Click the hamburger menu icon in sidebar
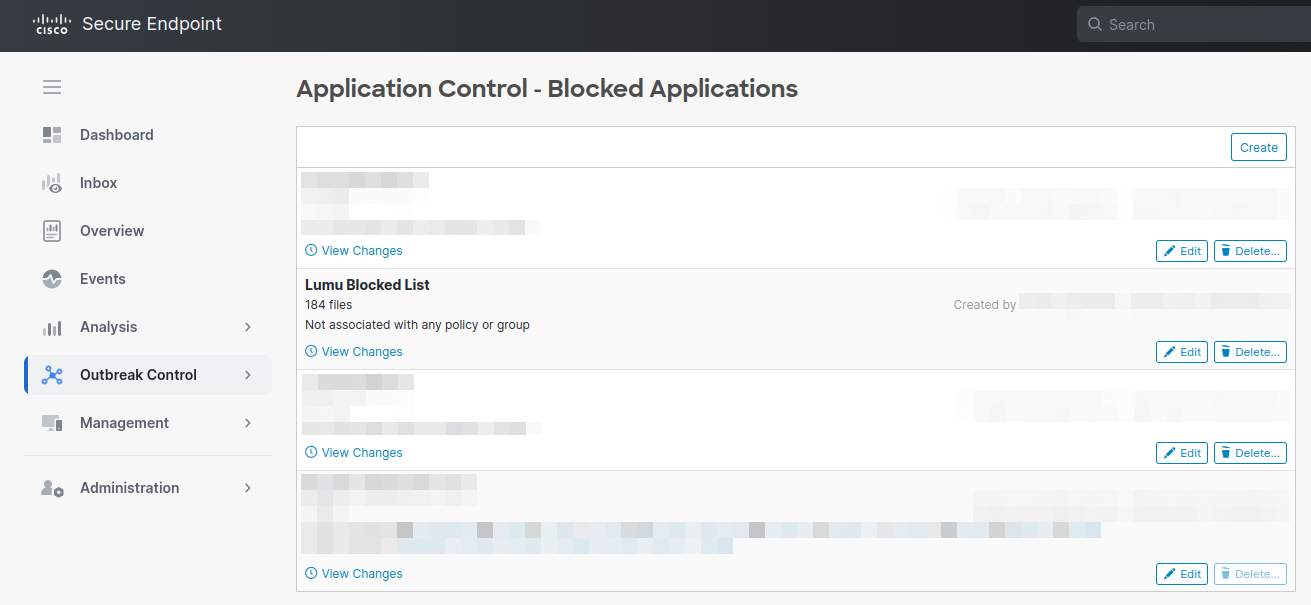 click(x=52, y=87)
